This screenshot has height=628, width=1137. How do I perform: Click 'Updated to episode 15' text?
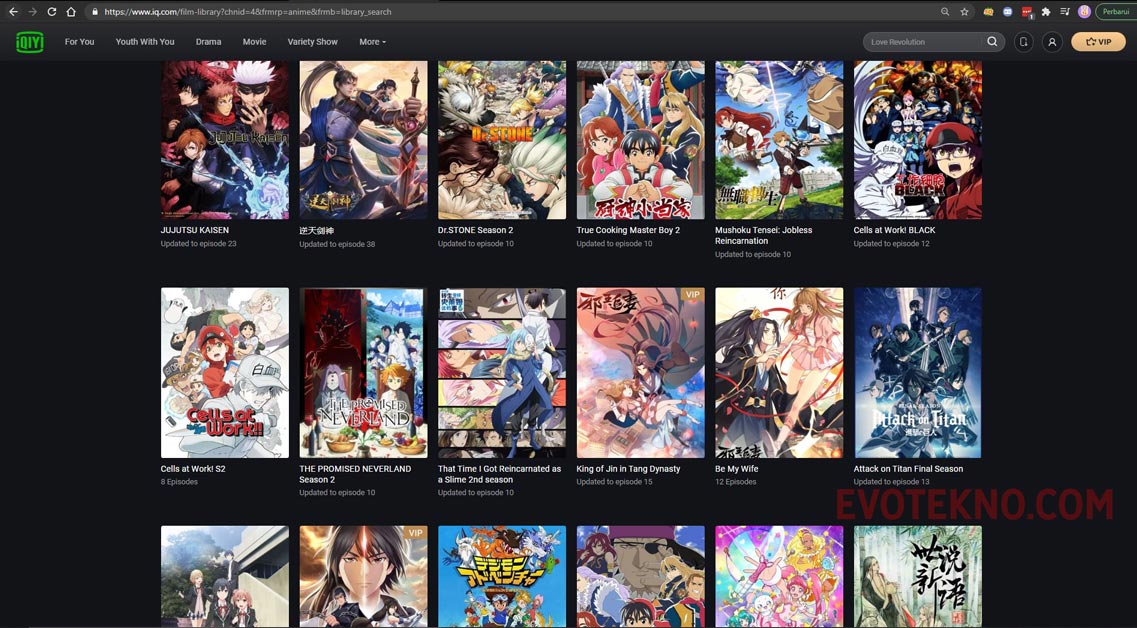[x=614, y=482]
